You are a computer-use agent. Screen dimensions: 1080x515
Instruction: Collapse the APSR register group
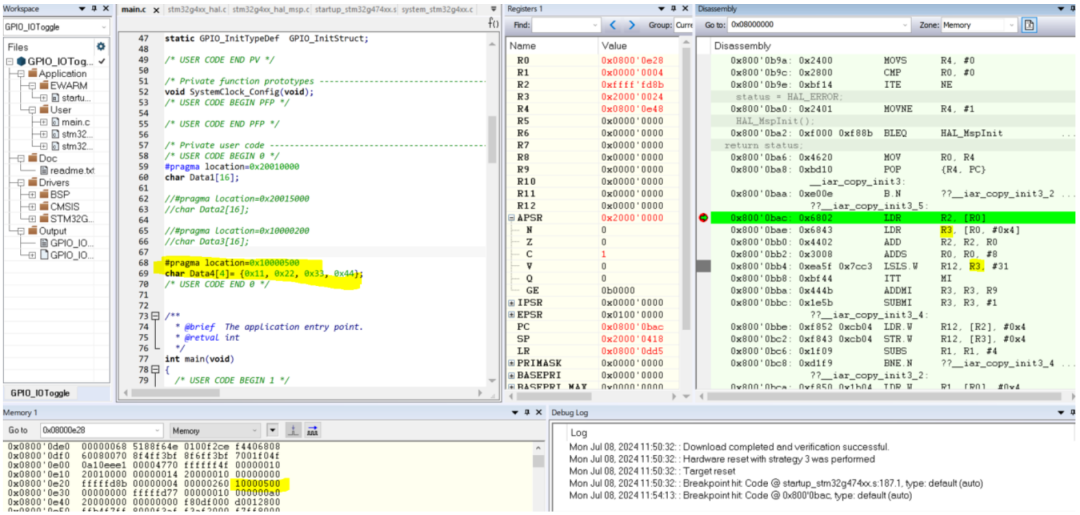512,218
